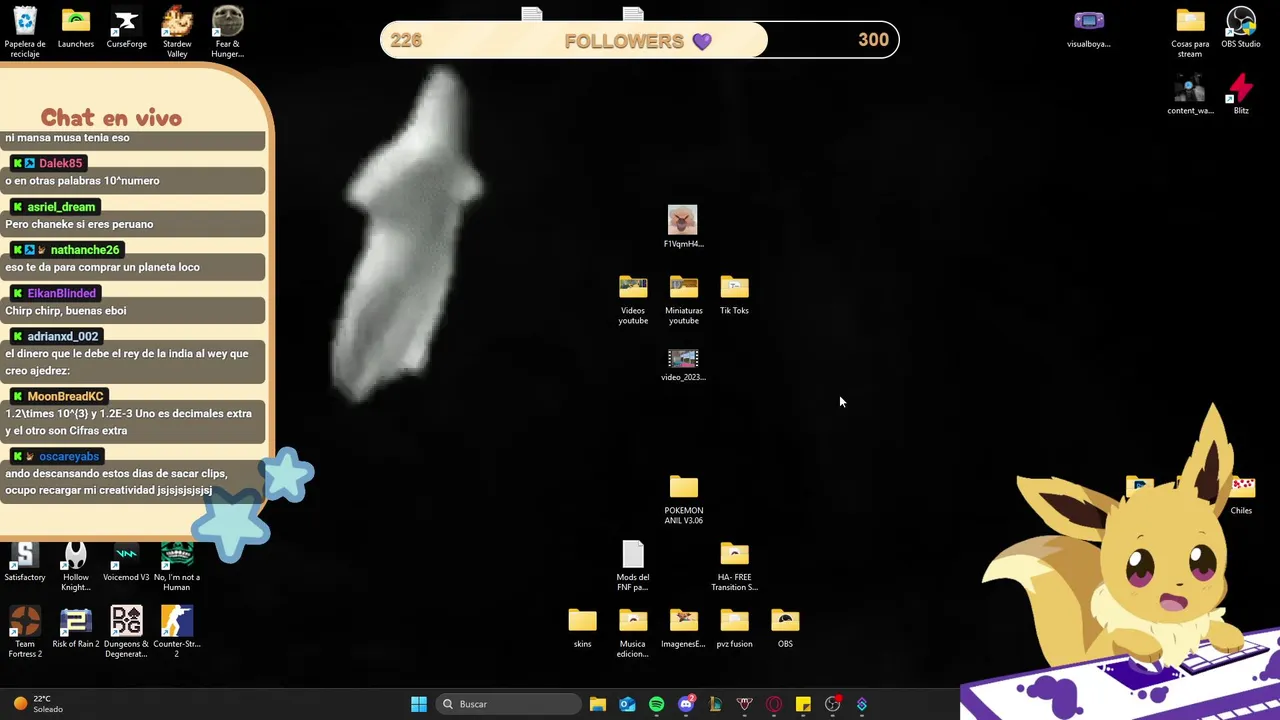Open the Launchers folder on desktop

coord(76,28)
